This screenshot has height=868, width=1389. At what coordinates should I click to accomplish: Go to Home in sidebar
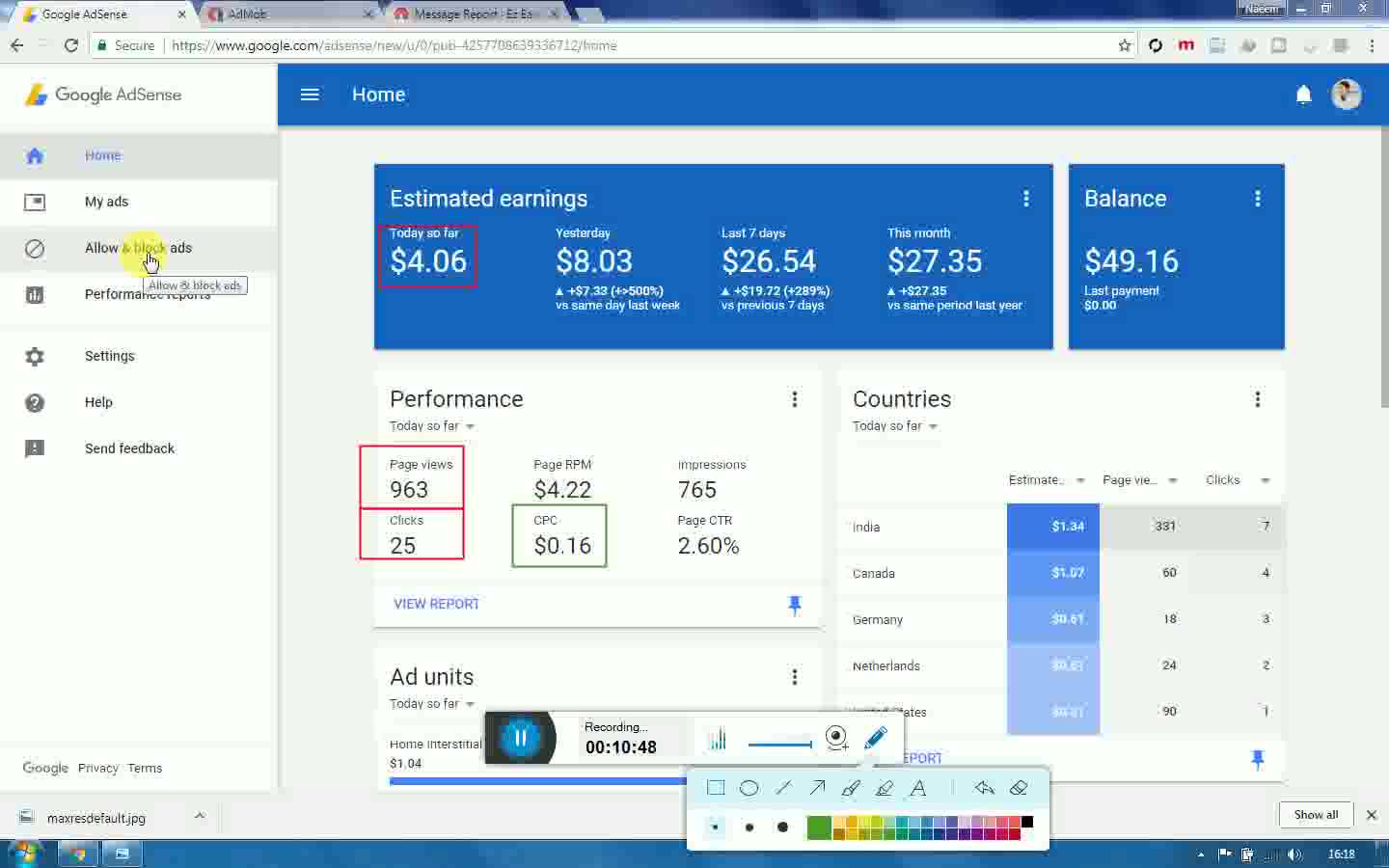pyautogui.click(x=139, y=155)
